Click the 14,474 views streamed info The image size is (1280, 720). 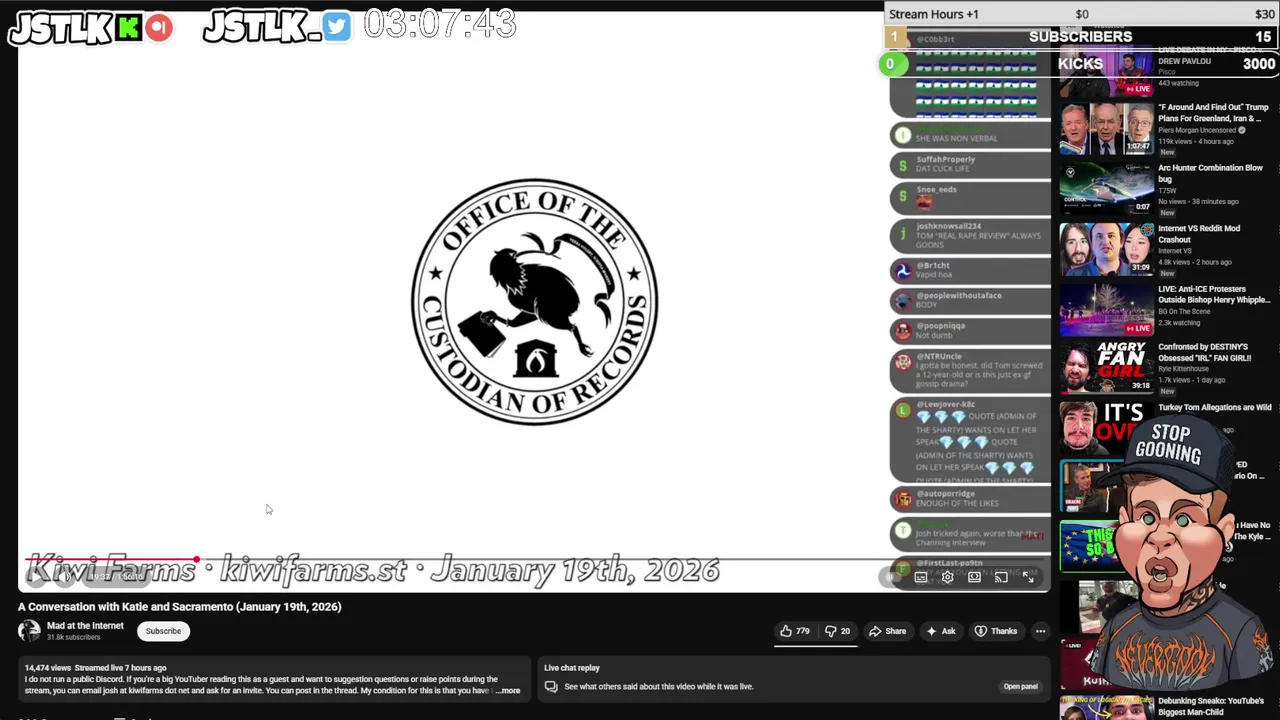(x=96, y=668)
